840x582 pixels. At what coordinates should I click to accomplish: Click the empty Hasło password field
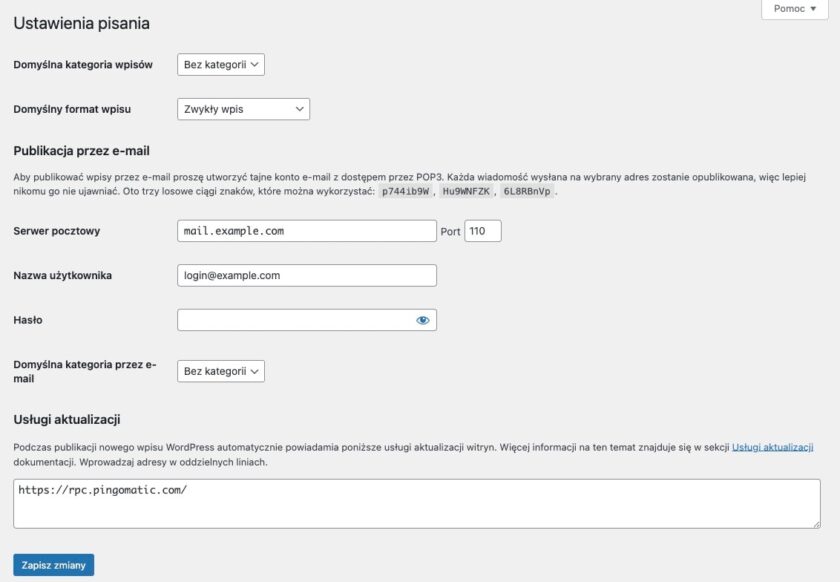300,320
